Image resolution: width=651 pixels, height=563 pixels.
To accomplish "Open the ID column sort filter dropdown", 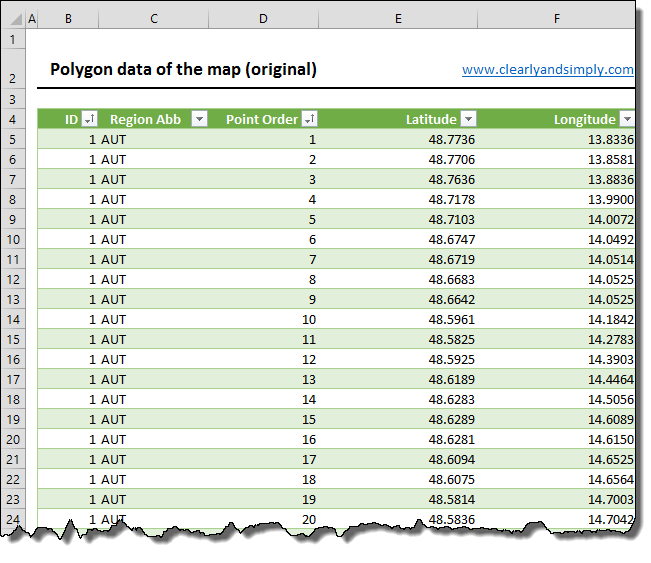I will tap(89, 119).
